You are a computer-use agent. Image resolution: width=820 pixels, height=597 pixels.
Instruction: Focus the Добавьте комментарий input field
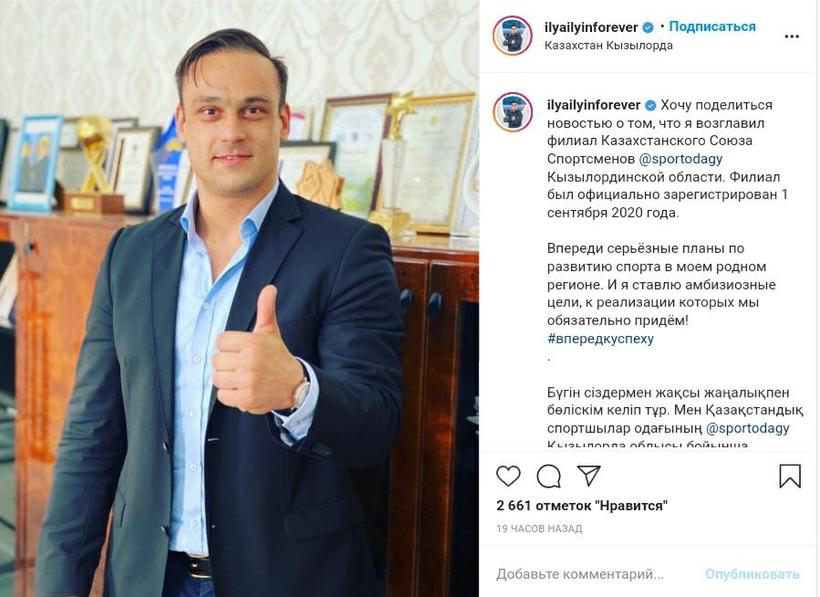point(594,574)
